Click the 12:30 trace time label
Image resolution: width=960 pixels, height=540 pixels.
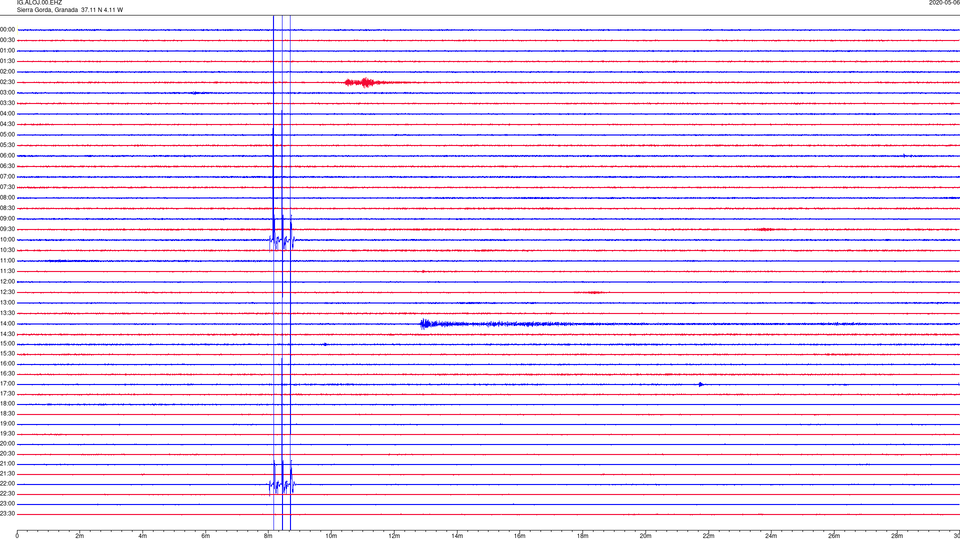point(7,292)
